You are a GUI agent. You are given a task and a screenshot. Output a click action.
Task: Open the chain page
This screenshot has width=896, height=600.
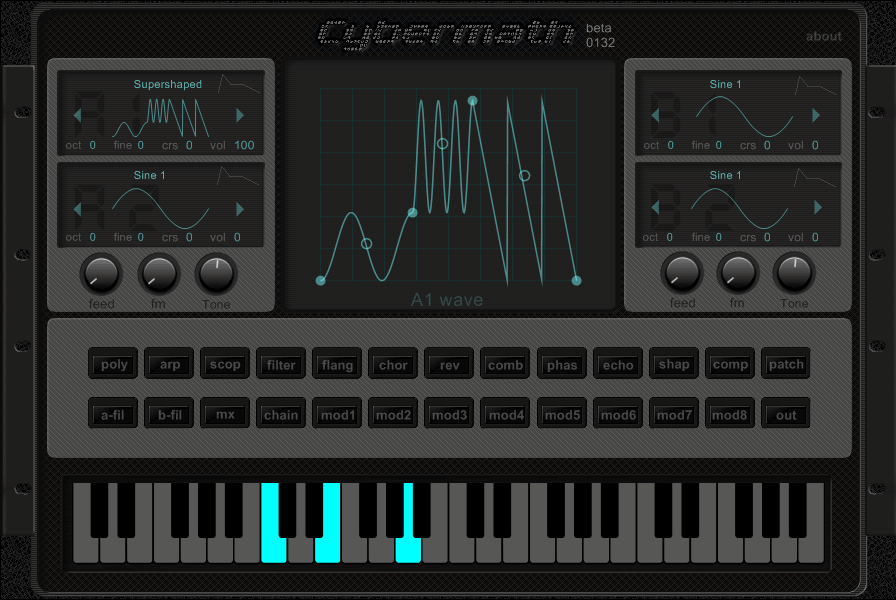pyautogui.click(x=281, y=414)
